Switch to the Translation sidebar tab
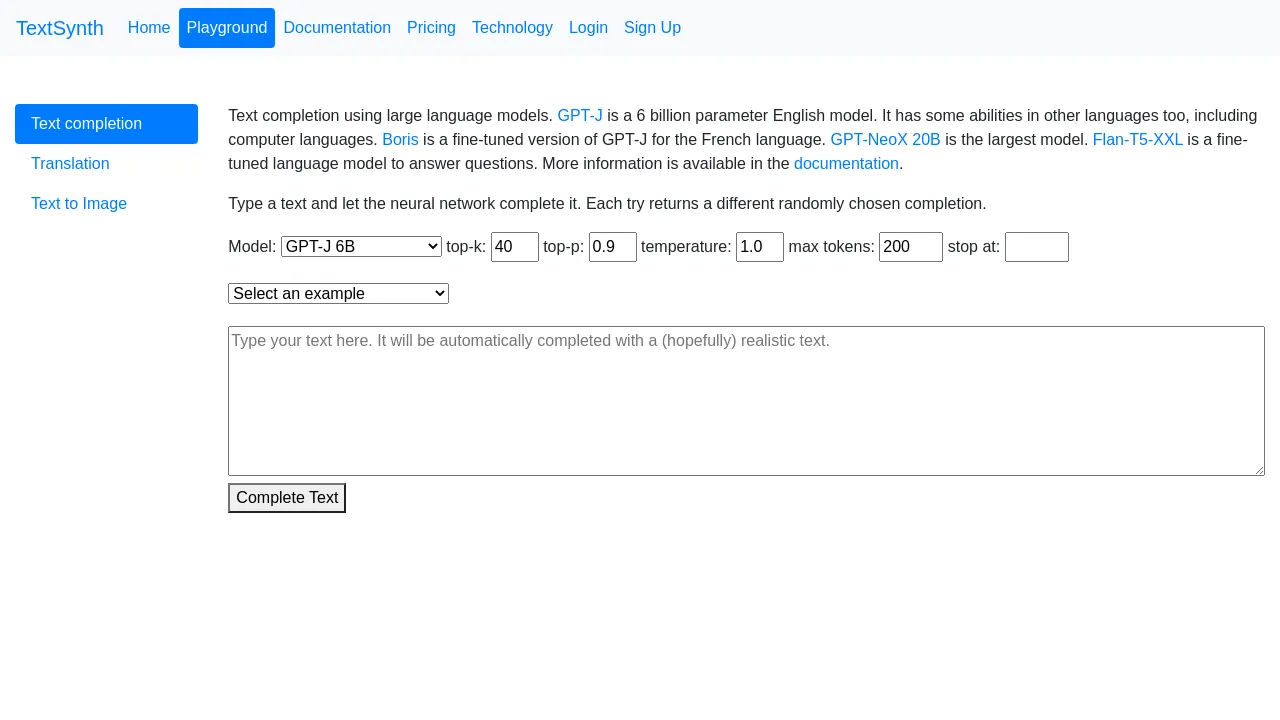1280x720 pixels. 106,164
